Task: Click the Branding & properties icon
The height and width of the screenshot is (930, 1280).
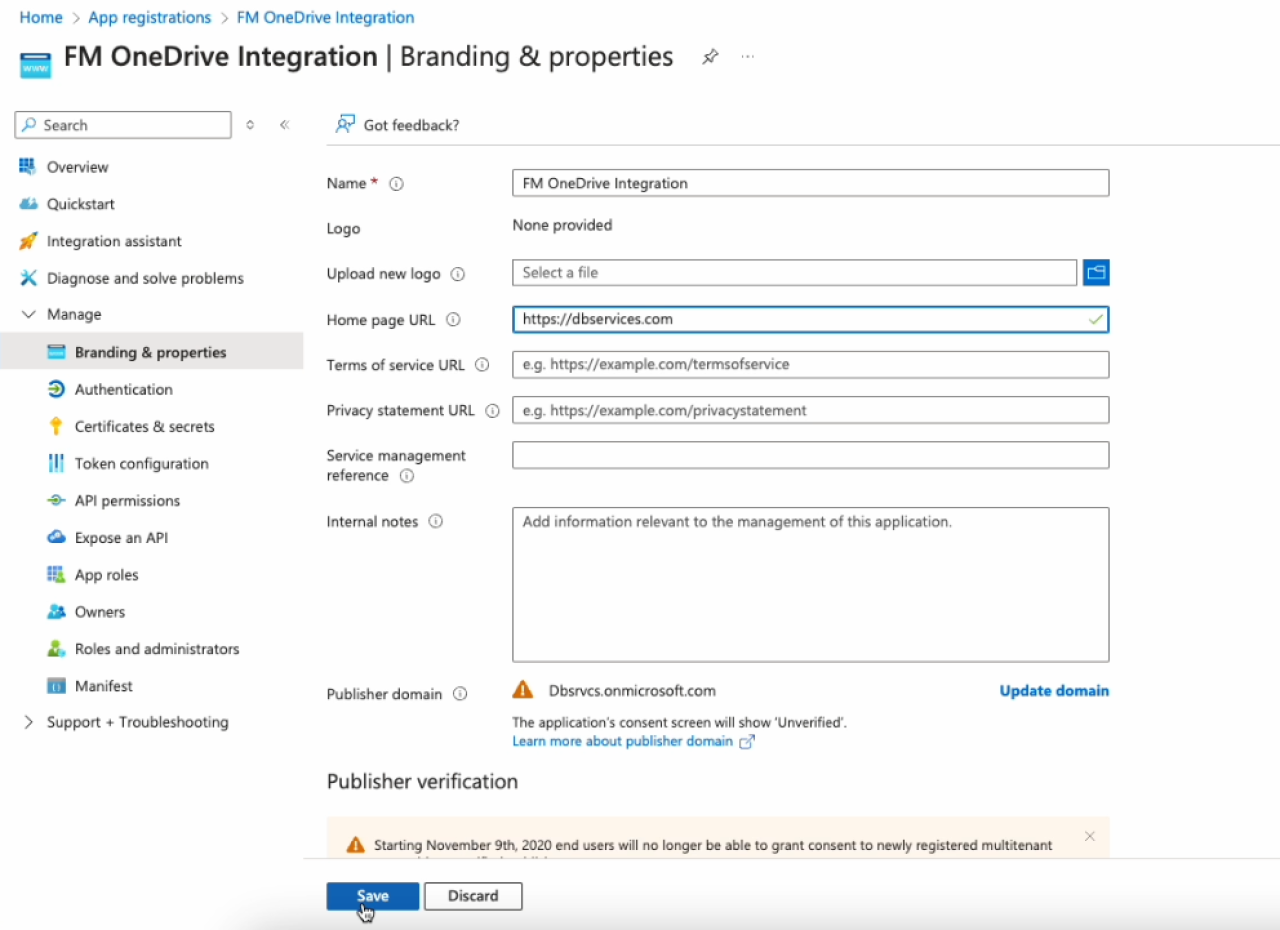Action: coord(56,352)
